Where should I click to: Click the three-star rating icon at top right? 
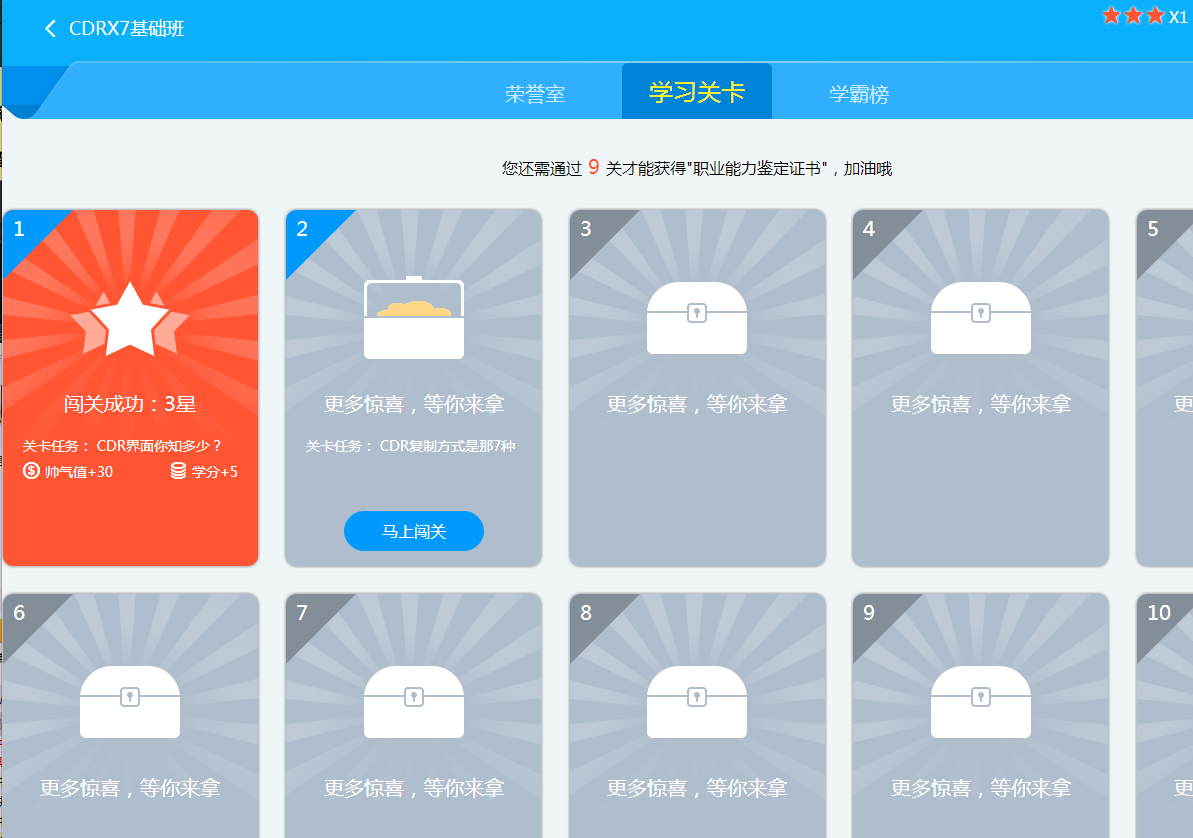pyautogui.click(x=1133, y=16)
